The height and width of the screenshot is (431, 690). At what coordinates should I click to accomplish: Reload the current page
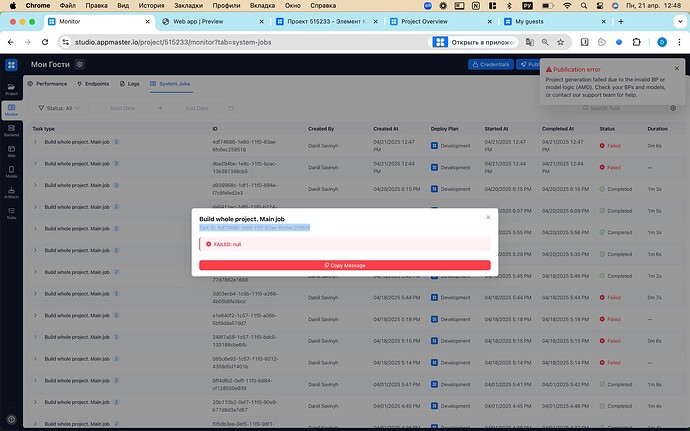pyautogui.click(x=45, y=42)
